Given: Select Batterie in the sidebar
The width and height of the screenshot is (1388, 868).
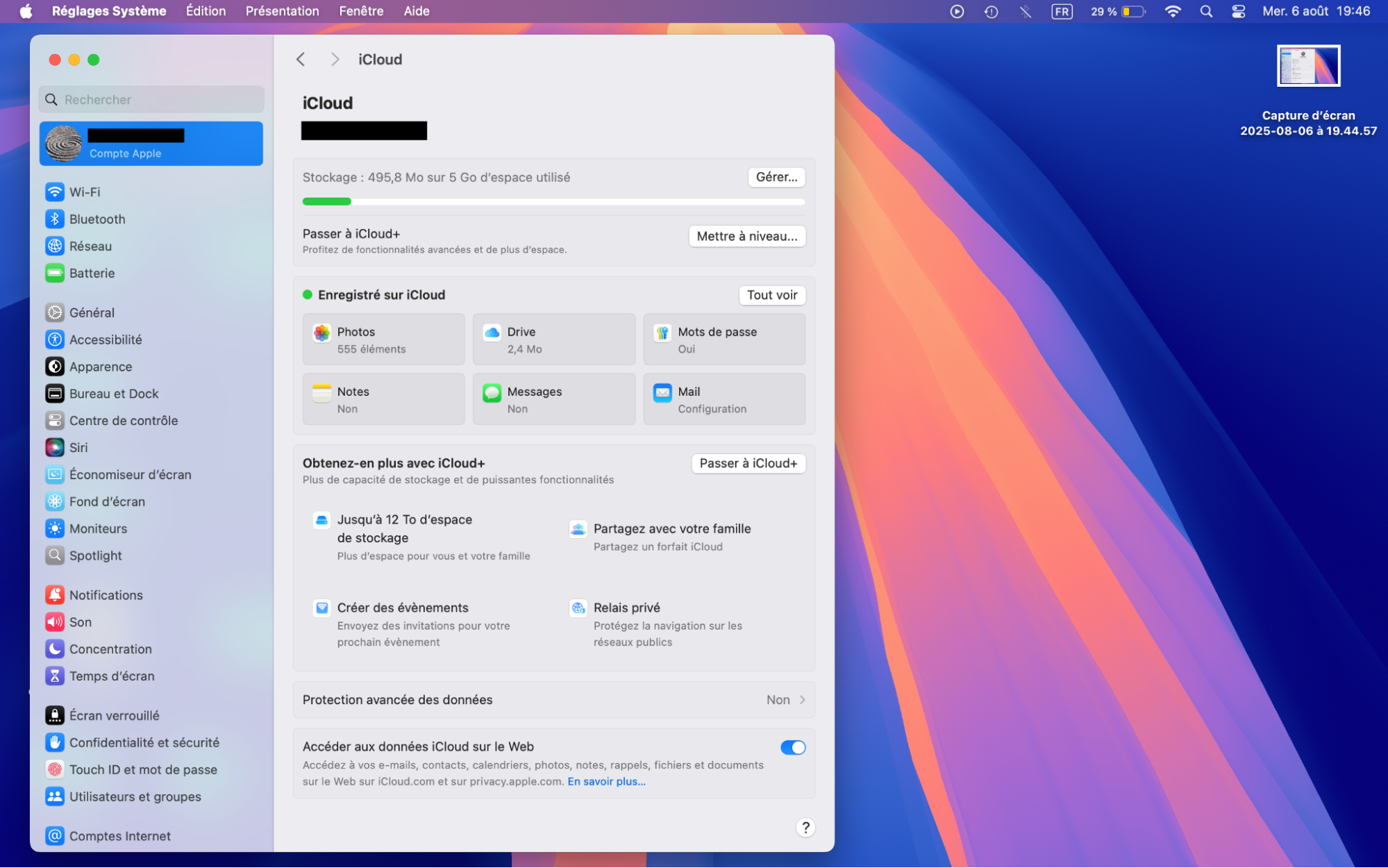Looking at the screenshot, I should [x=92, y=273].
